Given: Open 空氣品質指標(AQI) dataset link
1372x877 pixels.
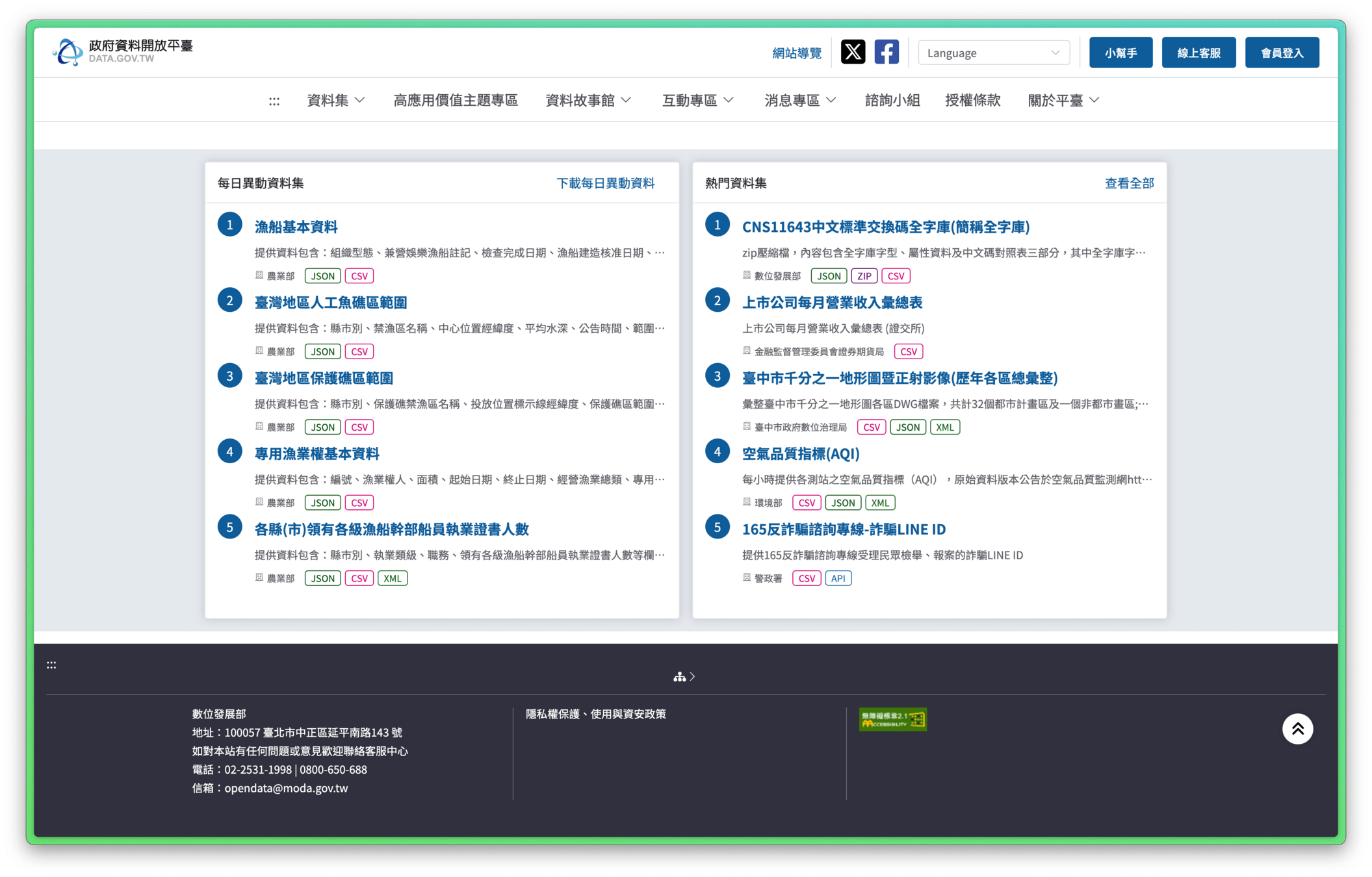Looking at the screenshot, I should pos(801,453).
